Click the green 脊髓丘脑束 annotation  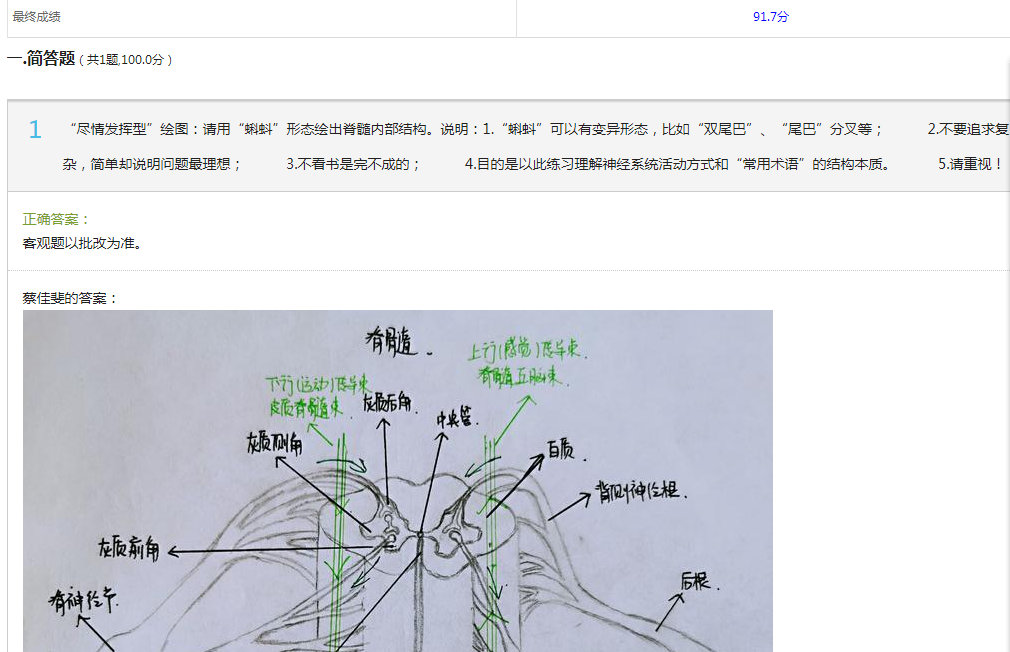tap(519, 377)
